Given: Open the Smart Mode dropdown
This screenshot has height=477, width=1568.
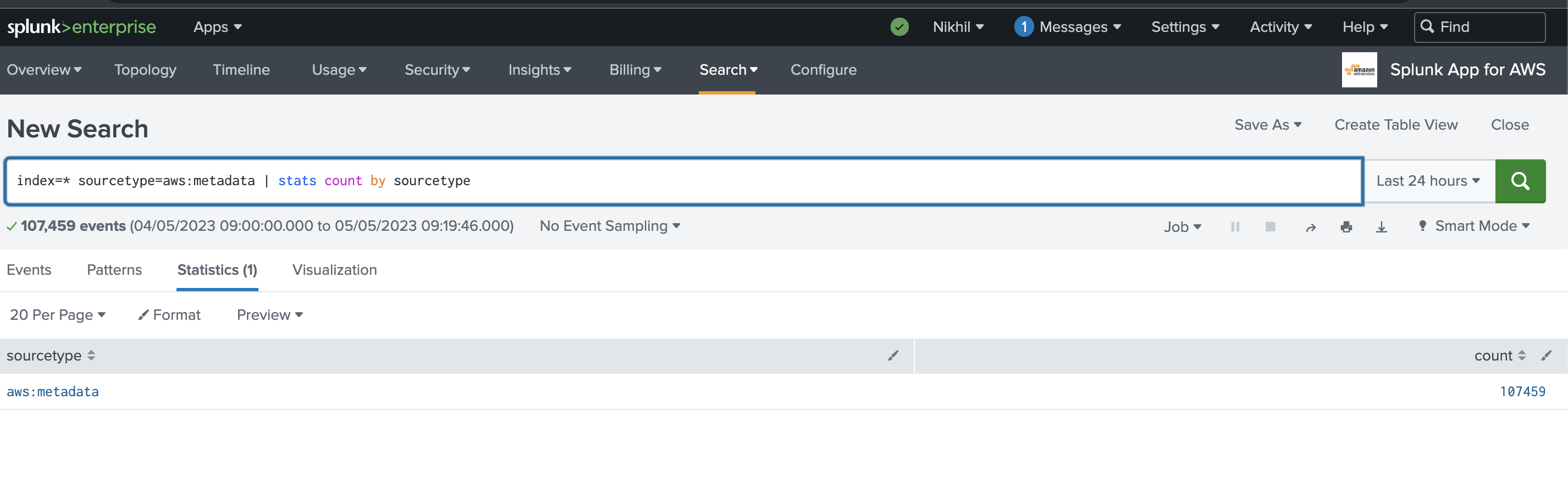Looking at the screenshot, I should (1475, 226).
